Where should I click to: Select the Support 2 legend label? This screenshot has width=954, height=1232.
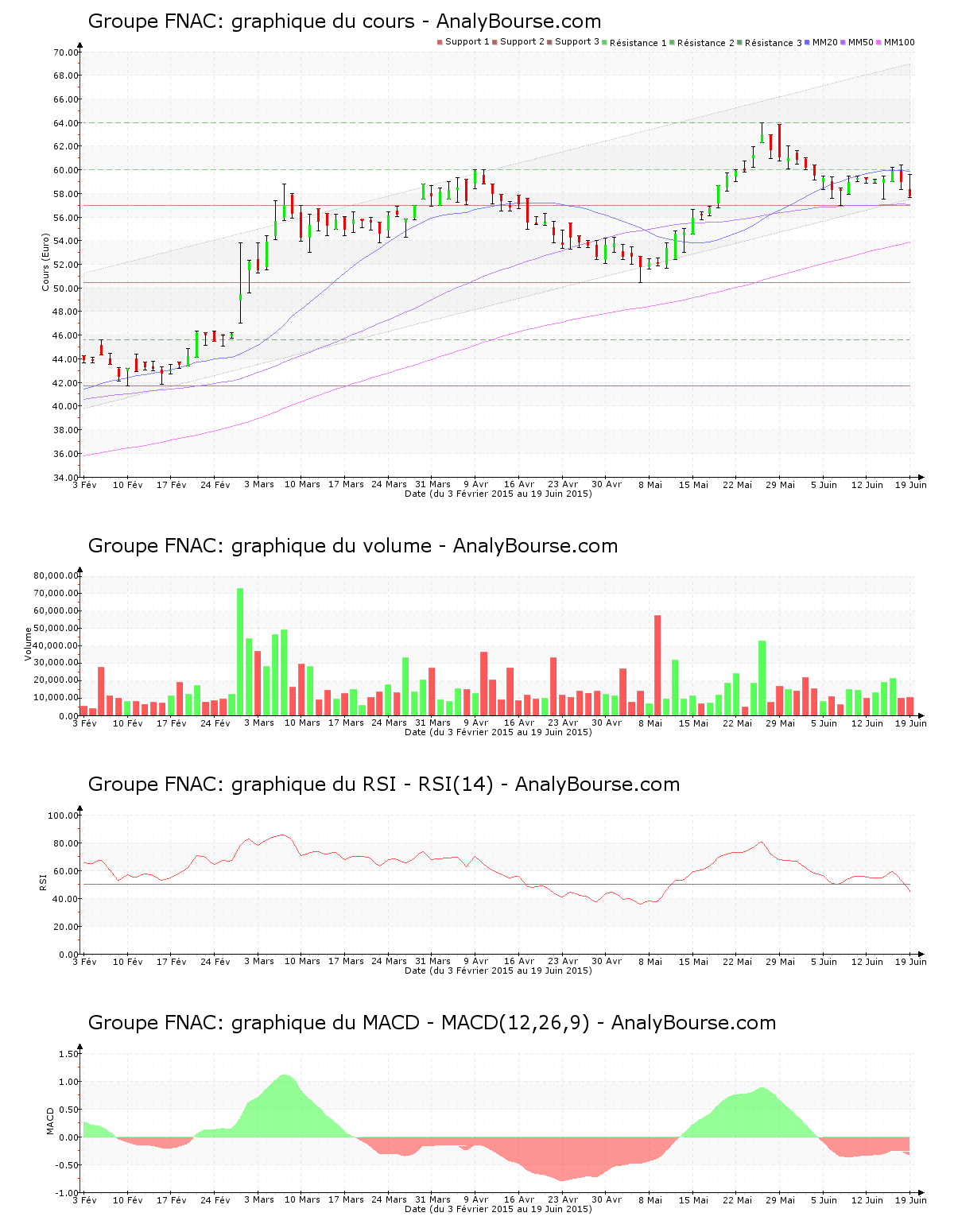[x=522, y=42]
